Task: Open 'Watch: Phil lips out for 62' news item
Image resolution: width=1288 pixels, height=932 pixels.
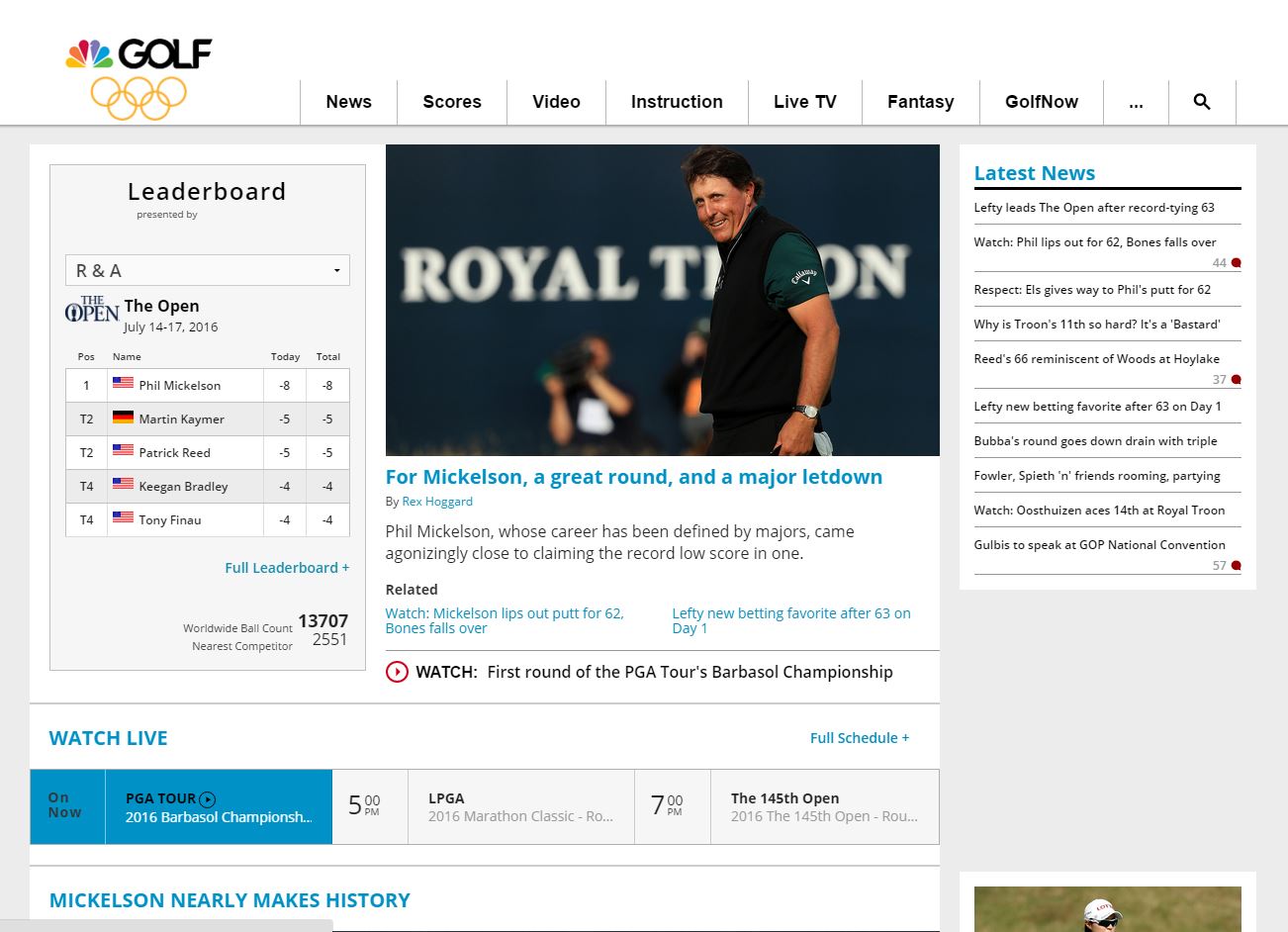Action: [1095, 242]
